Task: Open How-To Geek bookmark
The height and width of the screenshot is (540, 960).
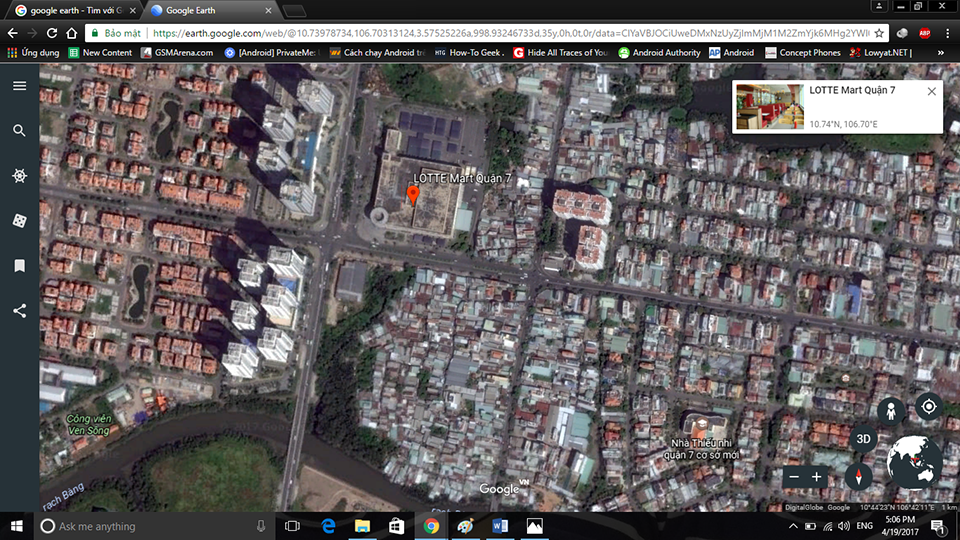Action: (x=470, y=53)
